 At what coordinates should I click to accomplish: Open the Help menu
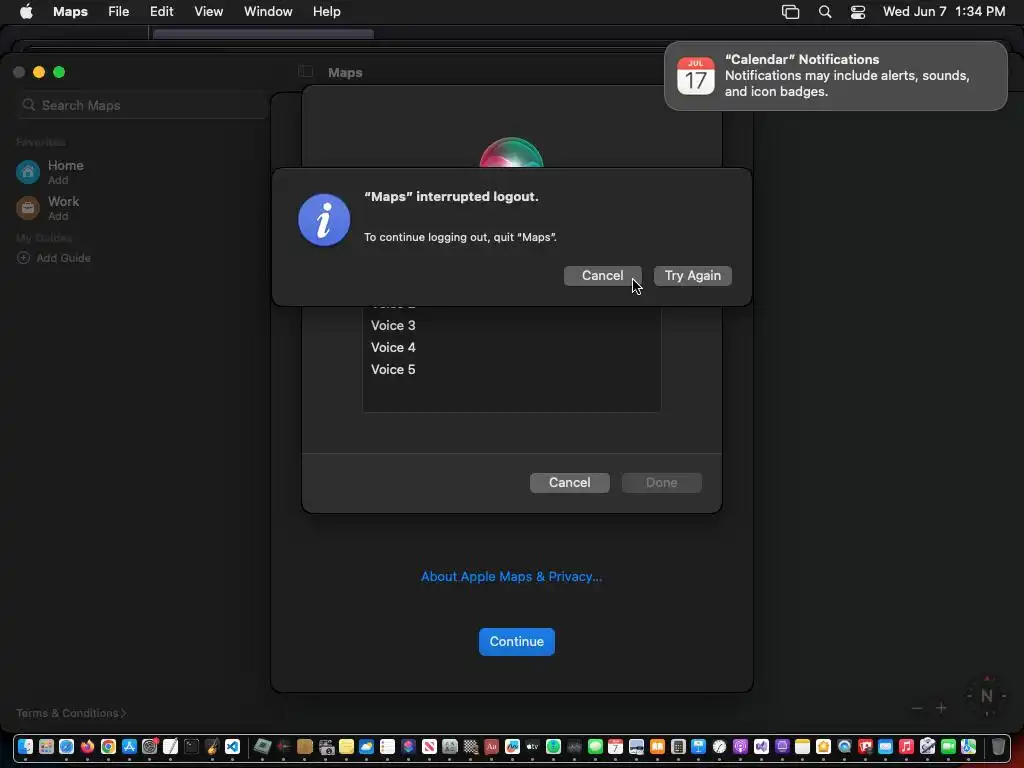(x=327, y=12)
